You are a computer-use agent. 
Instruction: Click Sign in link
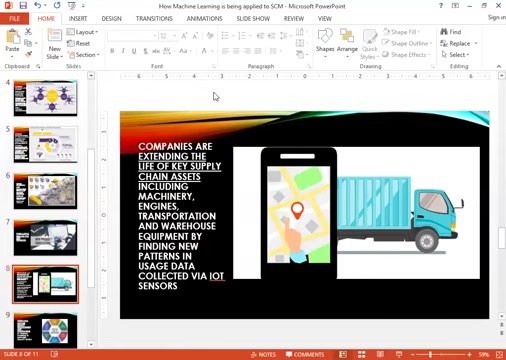(497, 17)
